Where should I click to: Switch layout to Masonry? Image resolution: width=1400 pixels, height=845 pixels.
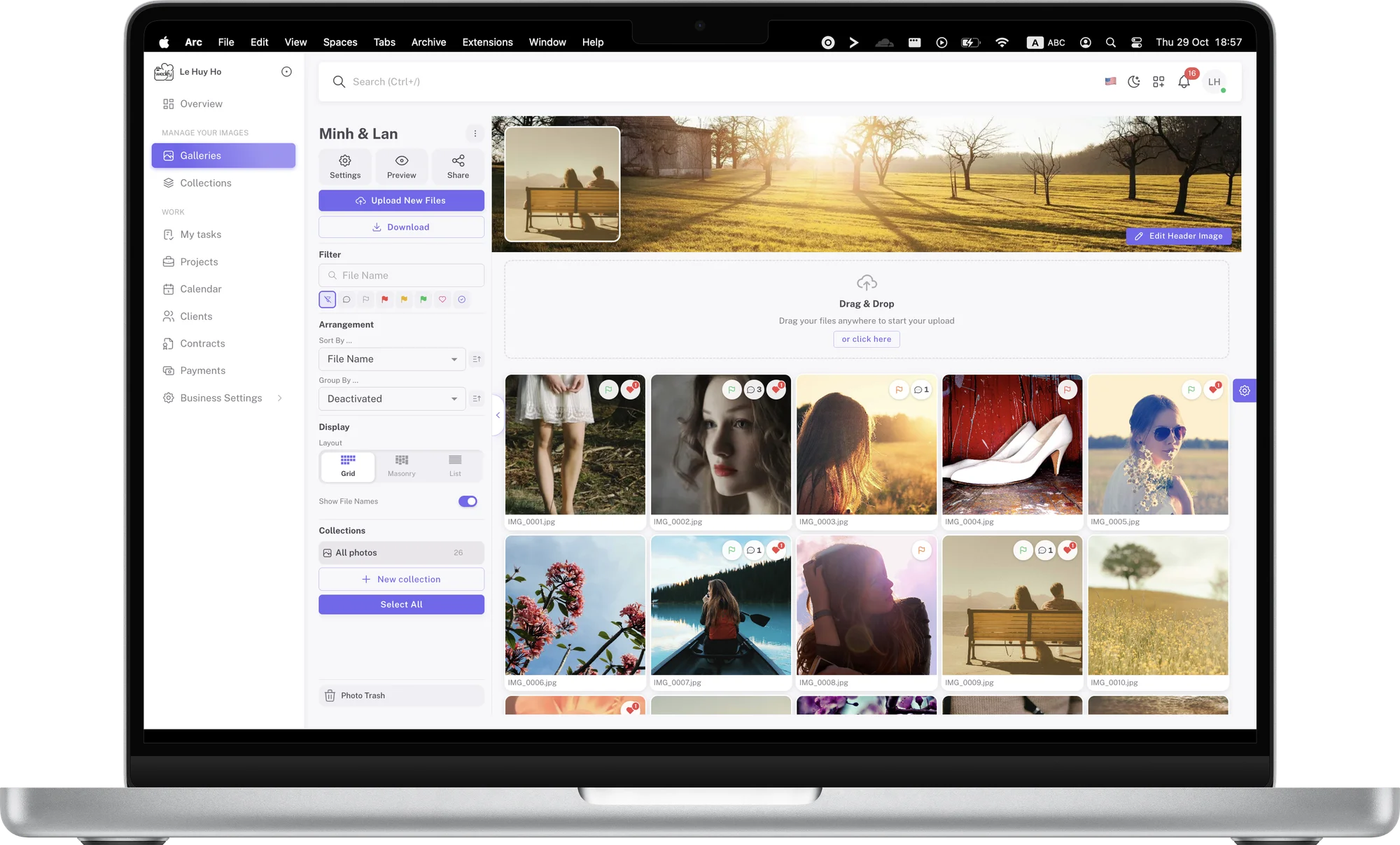pyautogui.click(x=401, y=466)
